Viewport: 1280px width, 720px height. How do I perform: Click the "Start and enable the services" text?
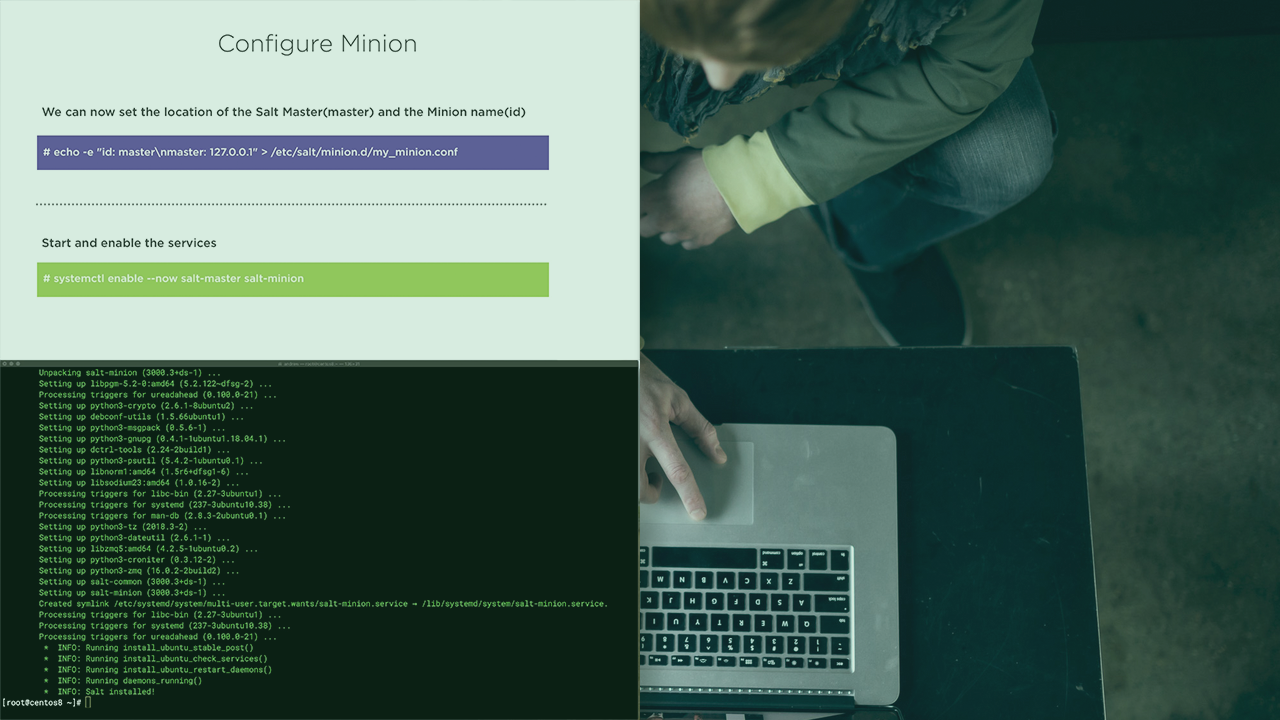tap(129, 243)
